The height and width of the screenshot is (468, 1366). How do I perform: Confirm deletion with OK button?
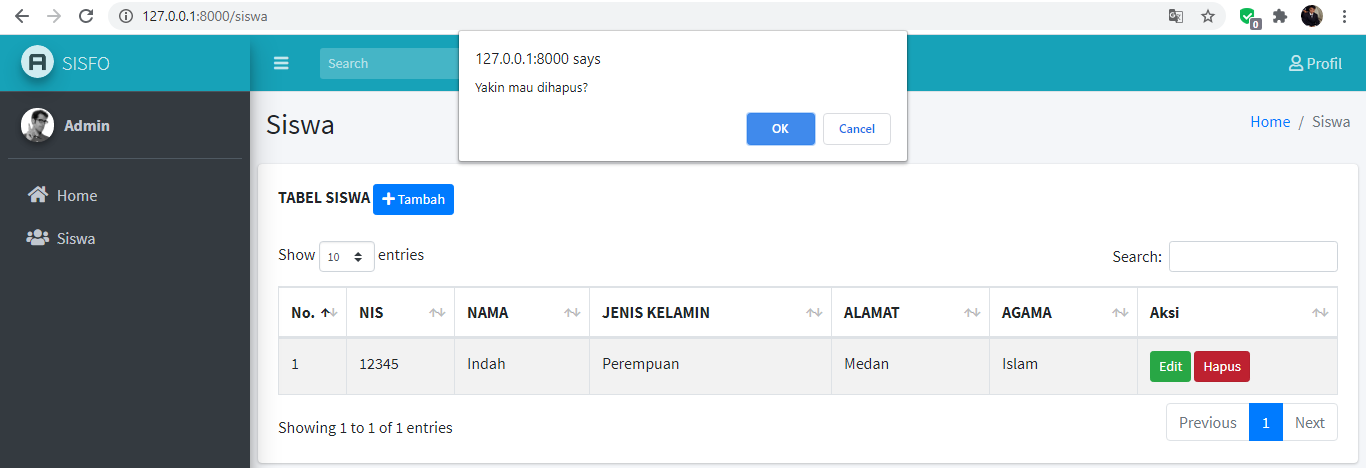(x=781, y=129)
